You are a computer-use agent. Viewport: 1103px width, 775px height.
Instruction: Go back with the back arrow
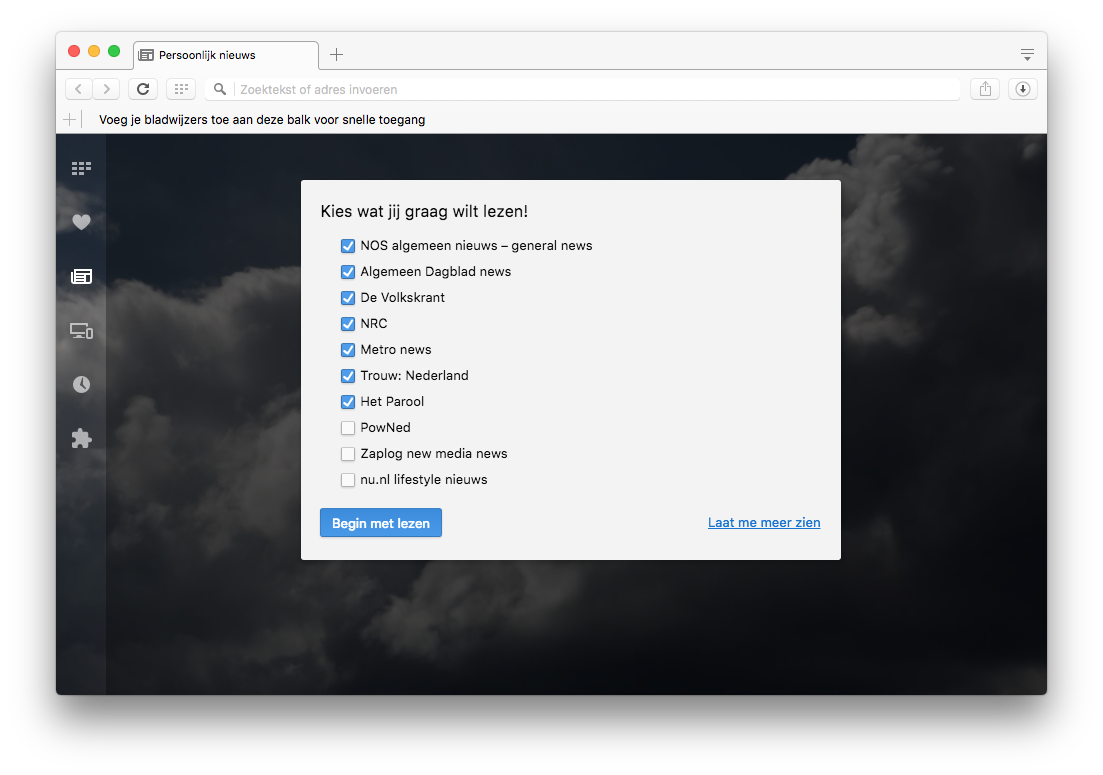point(79,89)
